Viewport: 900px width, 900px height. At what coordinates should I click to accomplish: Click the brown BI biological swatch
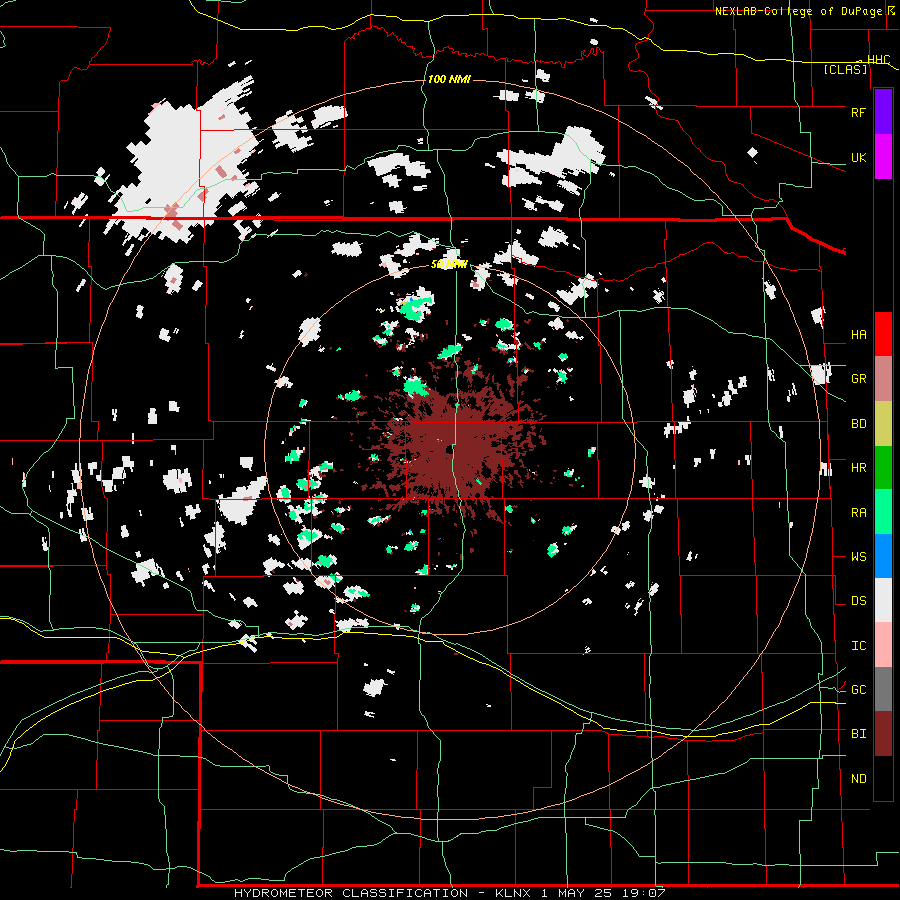pyautogui.click(x=883, y=734)
